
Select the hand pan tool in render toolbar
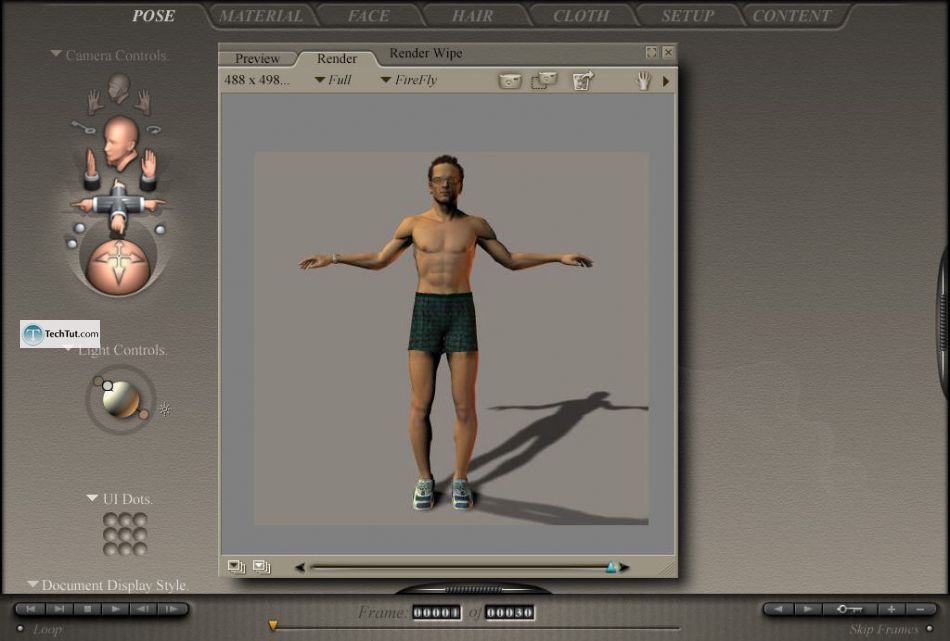coord(643,81)
